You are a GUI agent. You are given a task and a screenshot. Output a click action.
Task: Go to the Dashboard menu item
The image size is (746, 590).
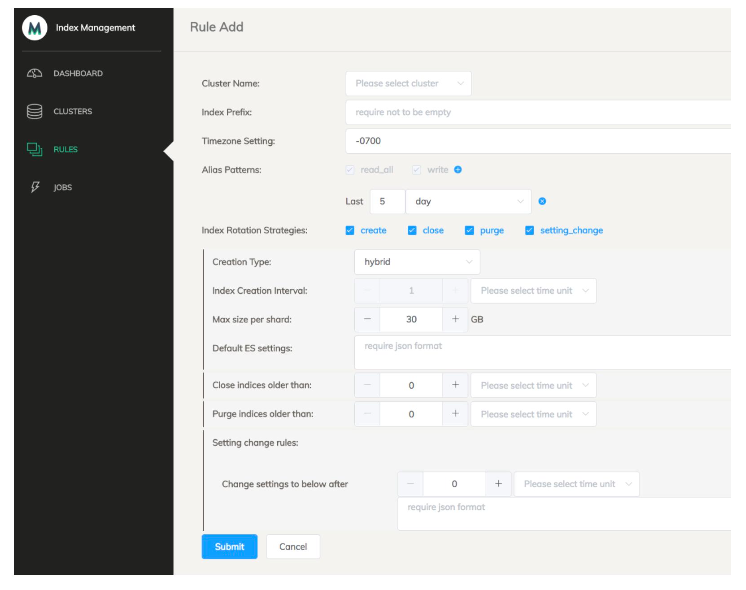[x=78, y=74]
